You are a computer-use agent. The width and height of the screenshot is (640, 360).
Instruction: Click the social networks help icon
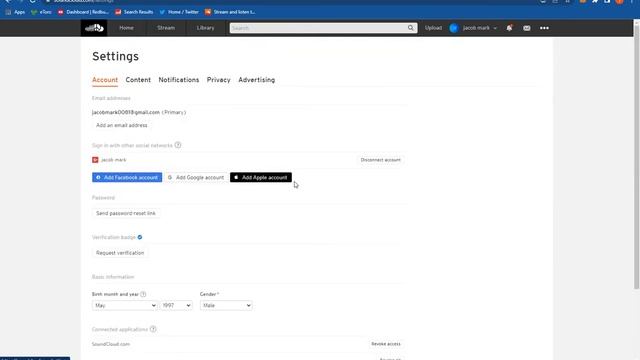(x=178, y=145)
